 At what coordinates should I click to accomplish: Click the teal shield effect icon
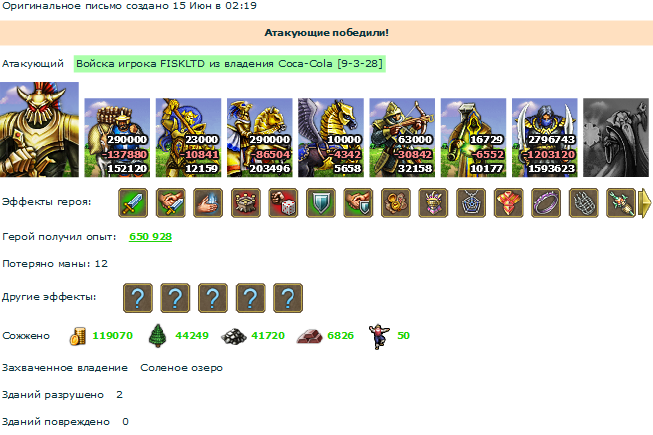coord(321,203)
